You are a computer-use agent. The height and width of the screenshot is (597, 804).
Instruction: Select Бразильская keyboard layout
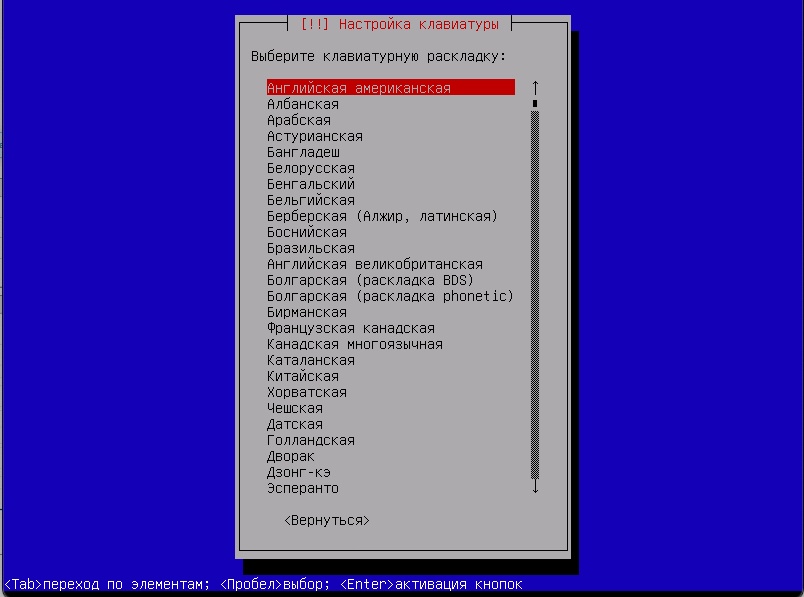(x=311, y=248)
